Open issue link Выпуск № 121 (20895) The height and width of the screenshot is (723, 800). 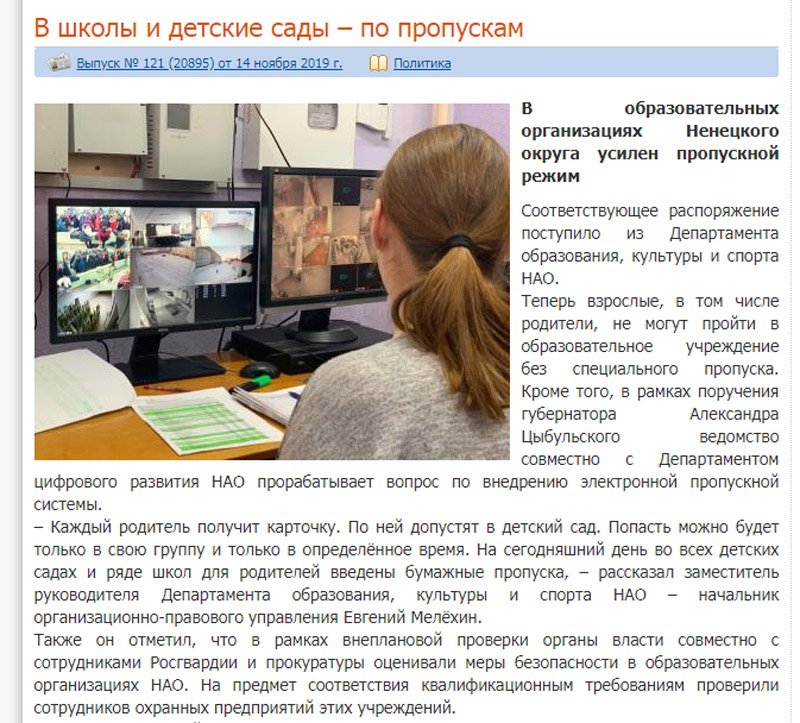(x=209, y=63)
